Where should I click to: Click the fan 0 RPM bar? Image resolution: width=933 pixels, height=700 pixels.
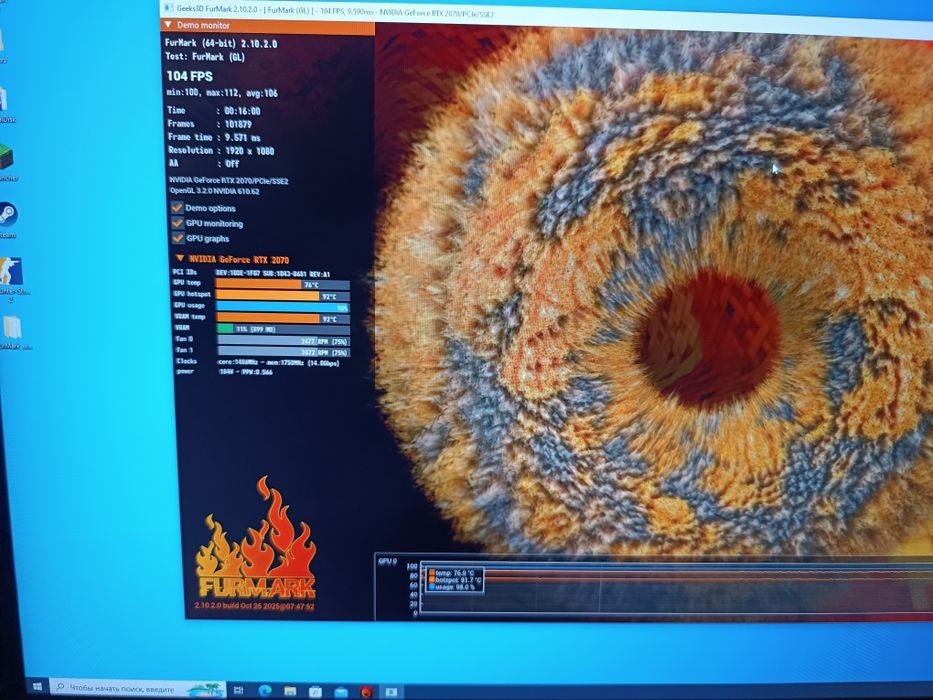click(282, 340)
